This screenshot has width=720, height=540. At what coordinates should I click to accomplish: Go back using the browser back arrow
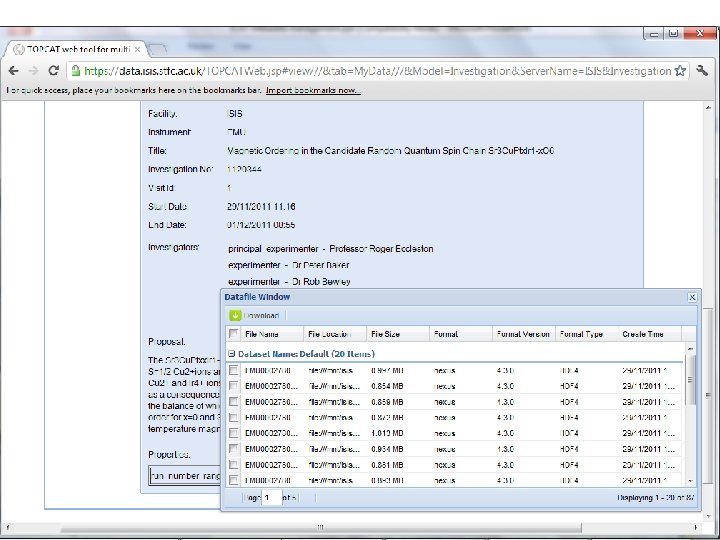13,71
